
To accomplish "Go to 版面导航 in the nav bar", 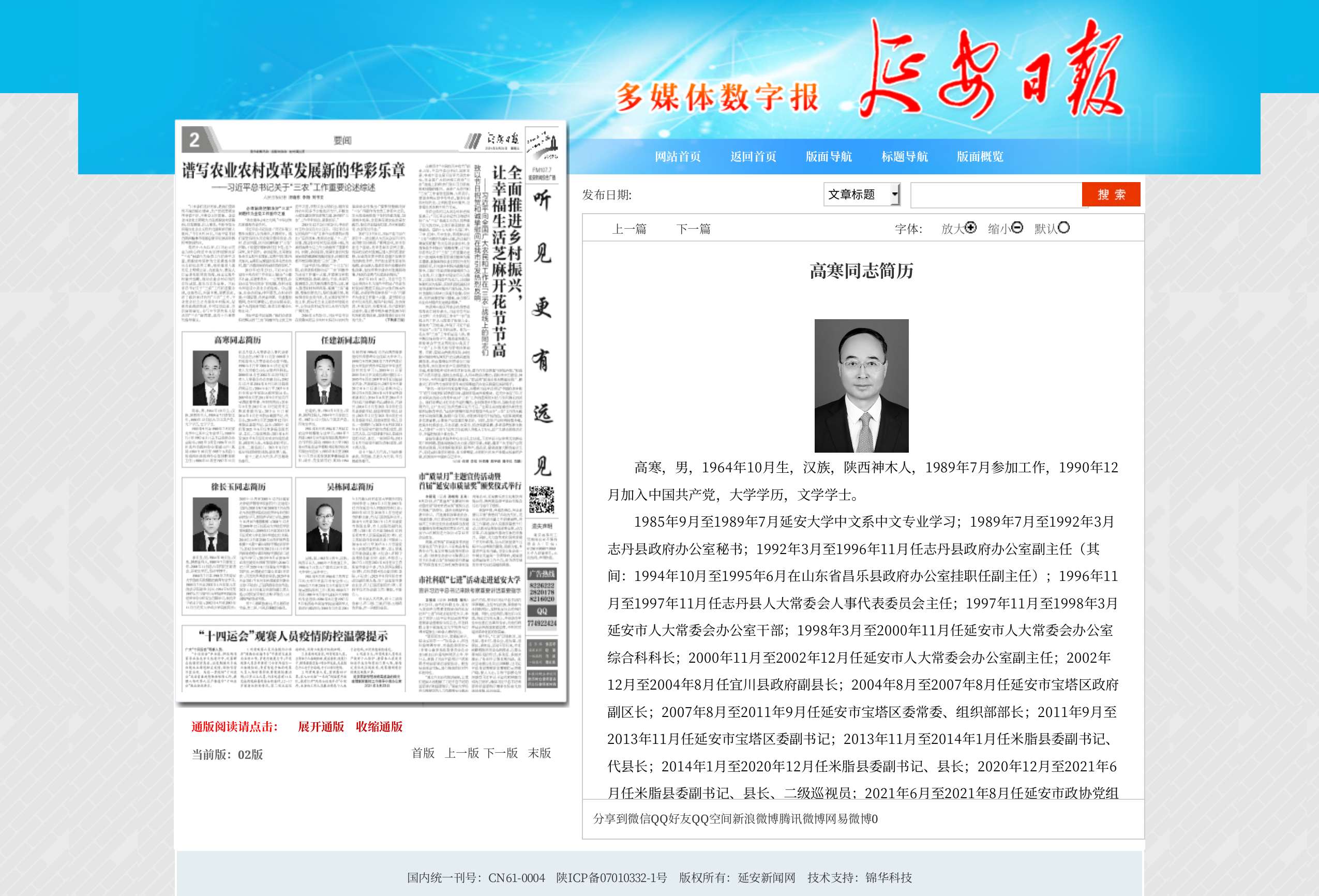I will pos(829,157).
